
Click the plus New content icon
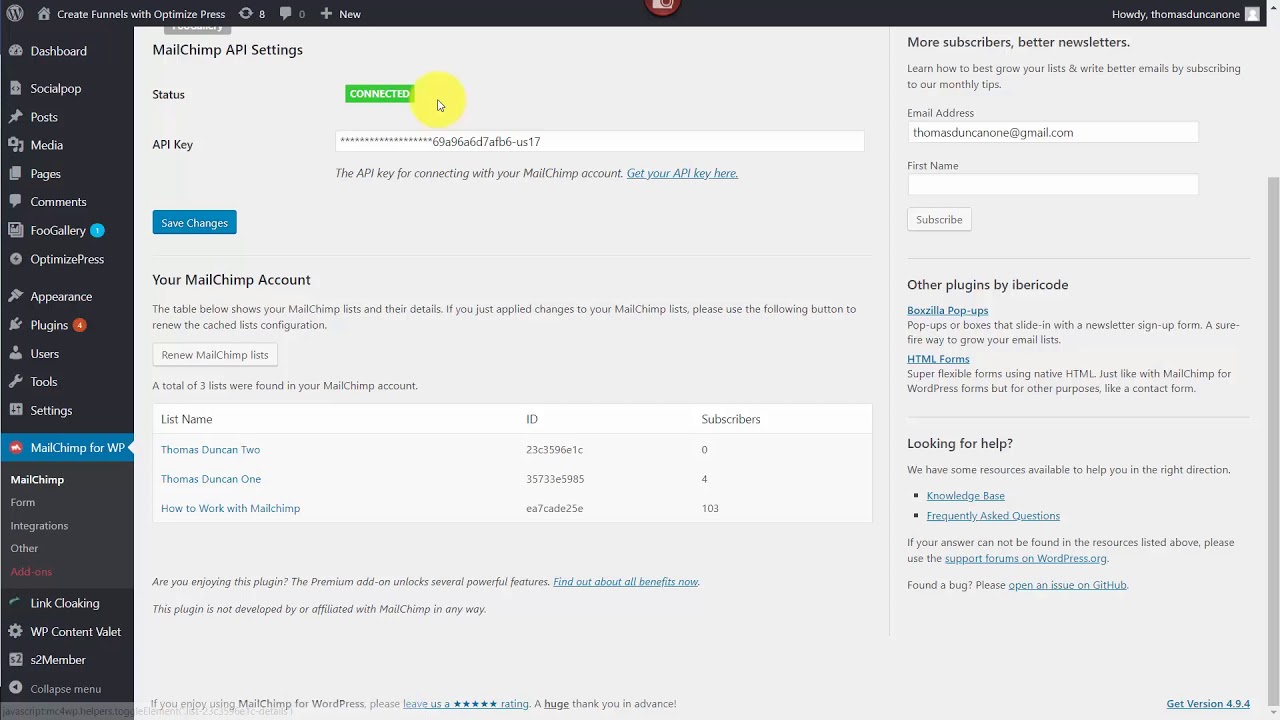(326, 14)
